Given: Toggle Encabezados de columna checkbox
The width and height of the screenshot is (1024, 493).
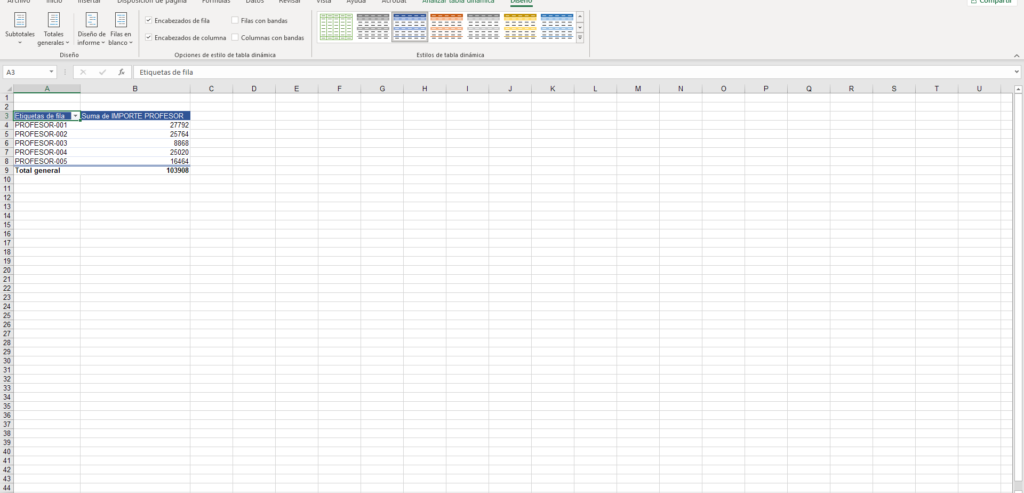Looking at the screenshot, I should point(149,38).
